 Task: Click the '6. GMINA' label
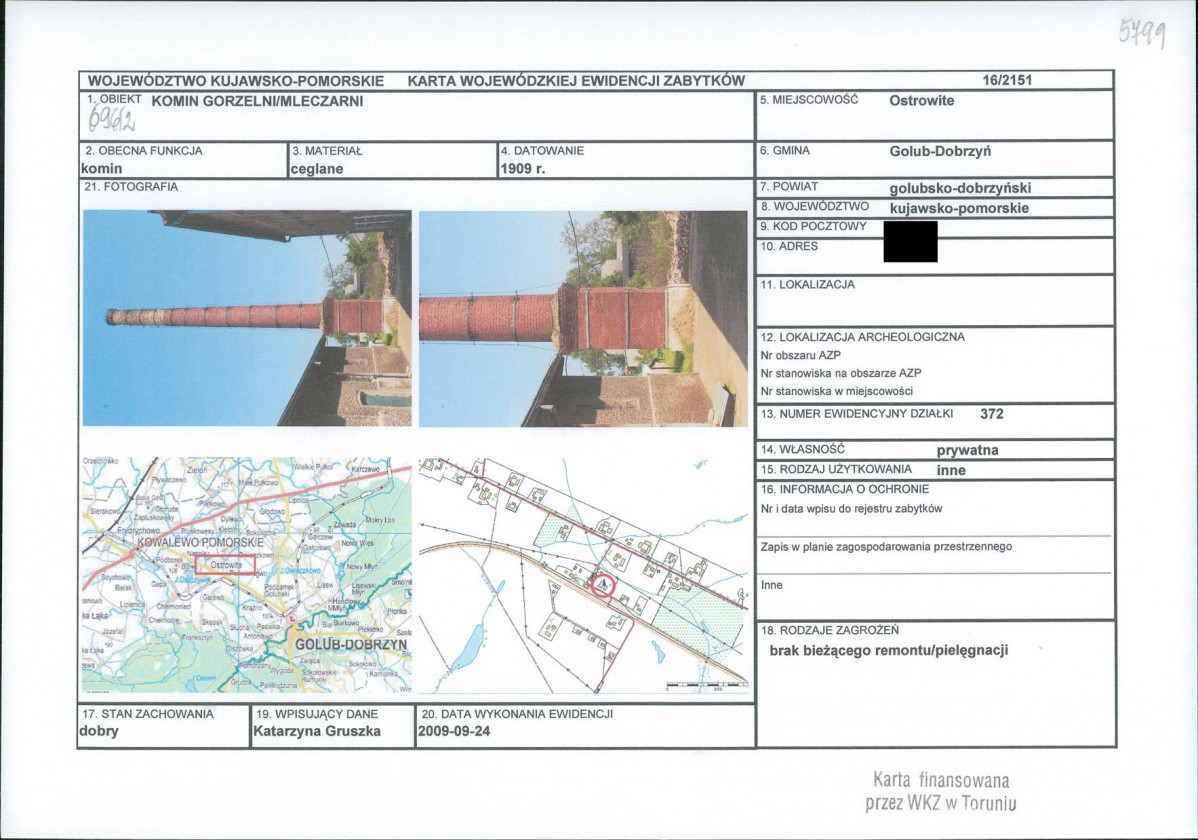[785, 151]
